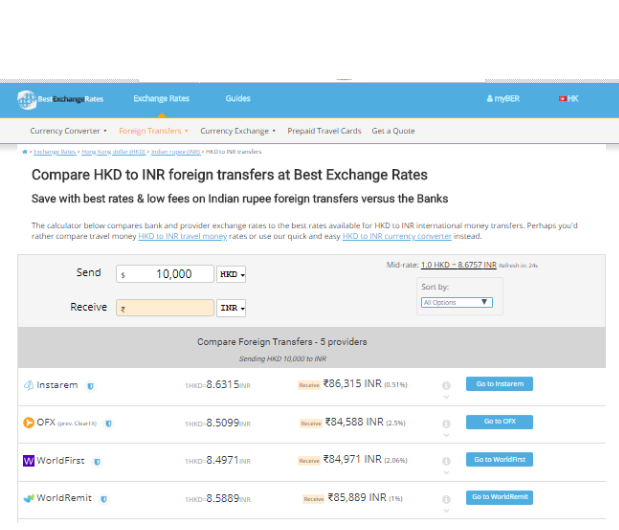Open the INR receive currency dropdown
Viewport: 619px width, 530px height.
coord(231,308)
